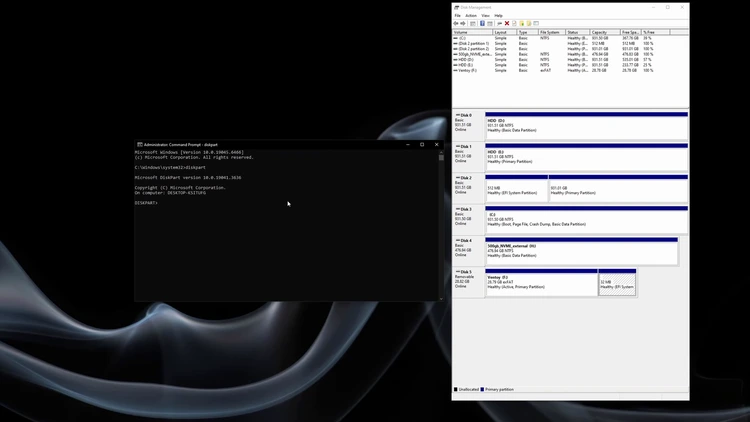750x422 pixels.
Task: Click the drive icon beside Disk 0 label
Action: (x=458, y=115)
